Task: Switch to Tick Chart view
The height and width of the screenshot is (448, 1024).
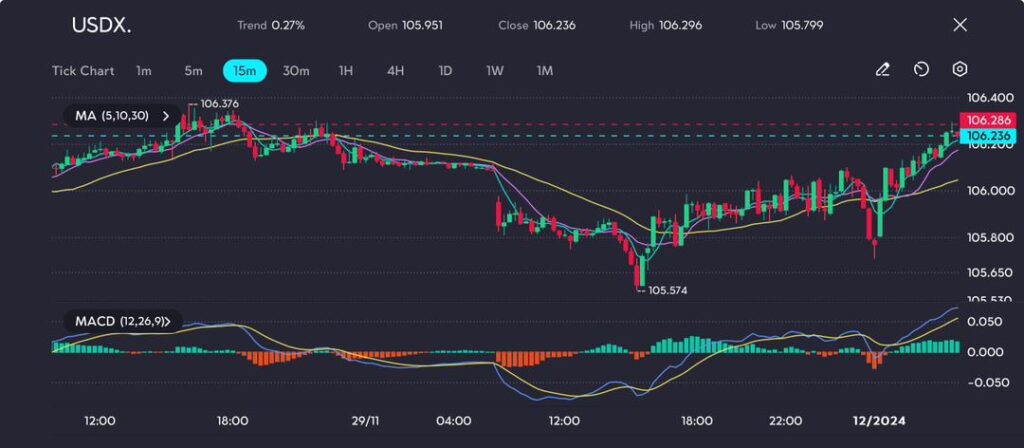Action: point(83,71)
